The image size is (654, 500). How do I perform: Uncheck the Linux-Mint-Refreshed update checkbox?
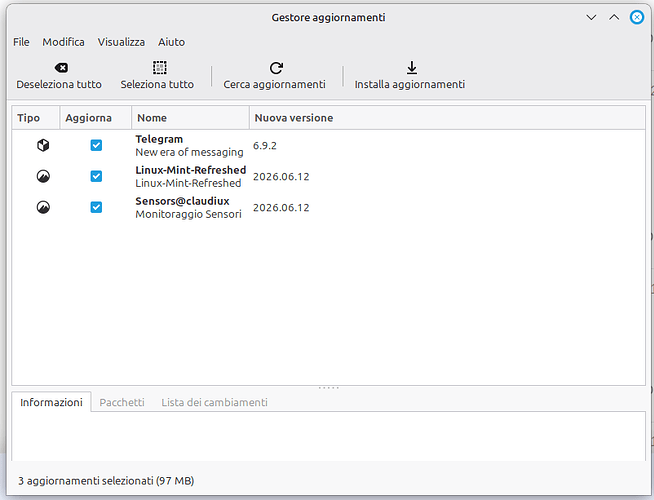[x=96, y=176]
